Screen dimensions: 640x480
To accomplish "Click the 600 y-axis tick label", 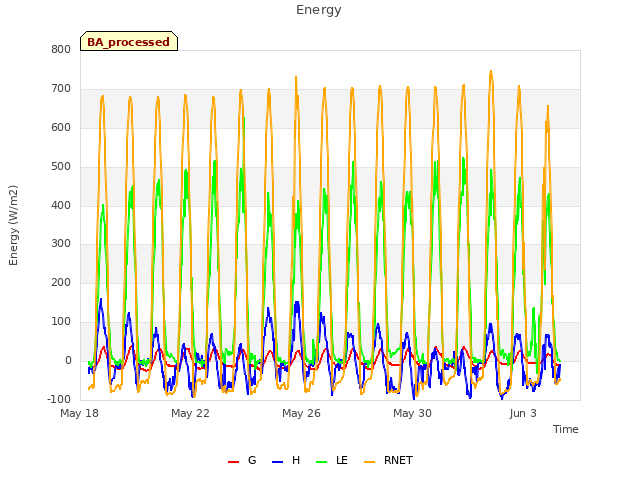I will pyautogui.click(x=61, y=127).
